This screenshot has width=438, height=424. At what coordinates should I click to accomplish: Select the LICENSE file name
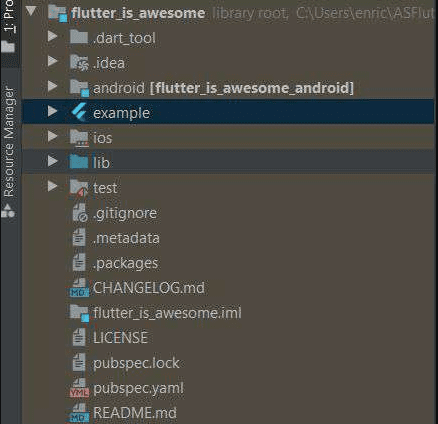120,338
